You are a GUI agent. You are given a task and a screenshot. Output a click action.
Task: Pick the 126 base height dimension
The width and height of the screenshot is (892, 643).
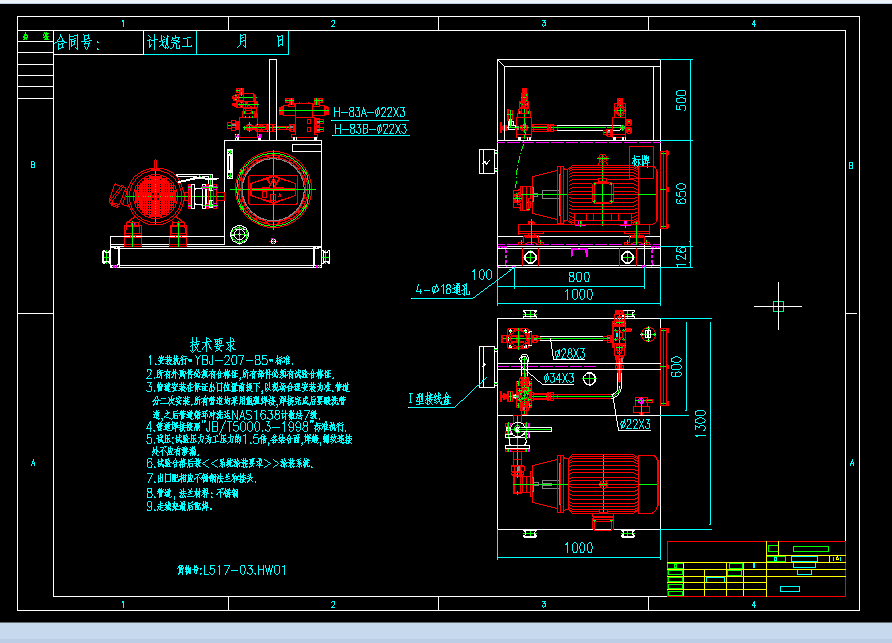pos(681,256)
